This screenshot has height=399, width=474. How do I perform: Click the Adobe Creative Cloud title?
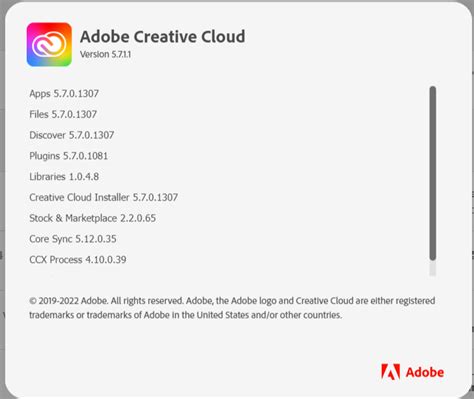click(x=163, y=36)
